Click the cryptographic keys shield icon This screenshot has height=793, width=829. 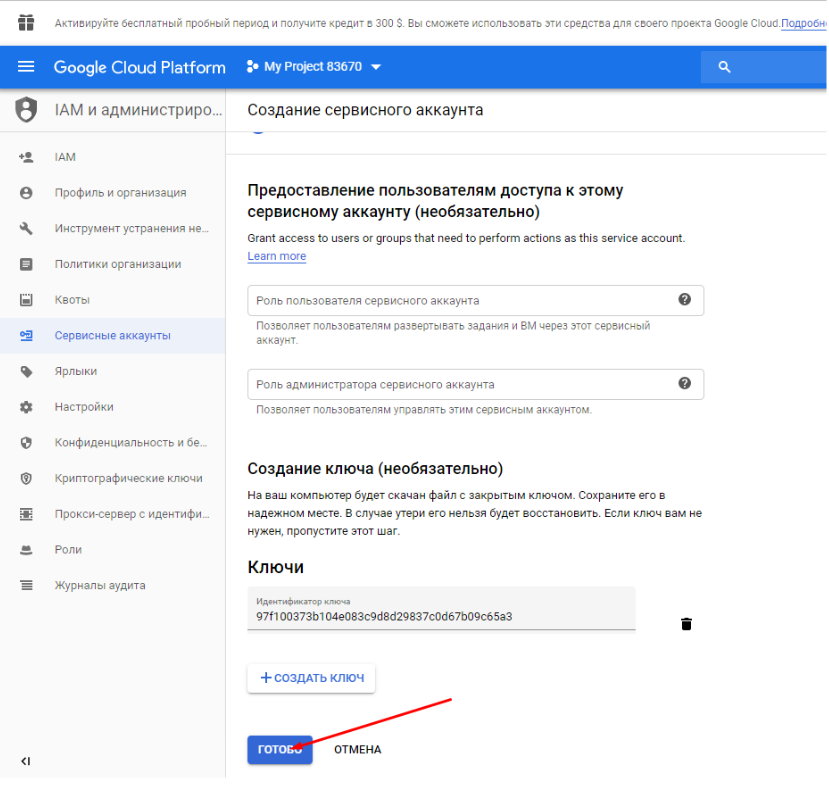(x=26, y=478)
